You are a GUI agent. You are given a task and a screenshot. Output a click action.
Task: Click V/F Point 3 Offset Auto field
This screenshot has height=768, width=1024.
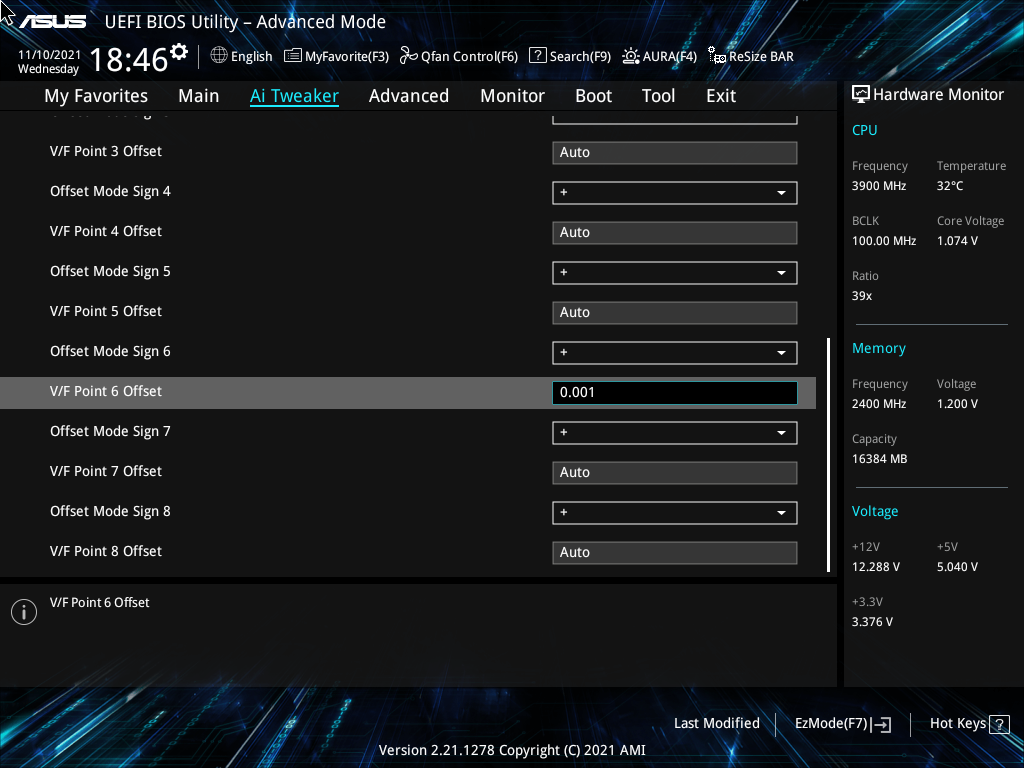coord(675,153)
